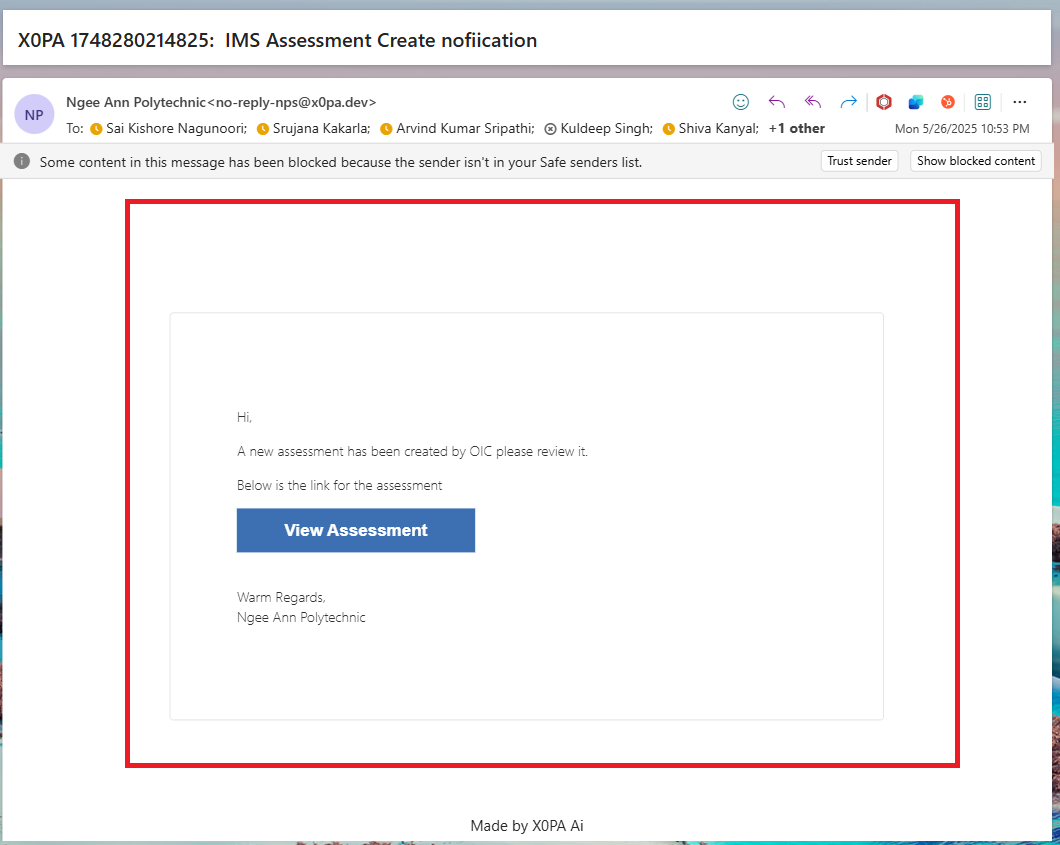Expand the '+1 other' recipients list
The height and width of the screenshot is (845, 1060).
[796, 128]
